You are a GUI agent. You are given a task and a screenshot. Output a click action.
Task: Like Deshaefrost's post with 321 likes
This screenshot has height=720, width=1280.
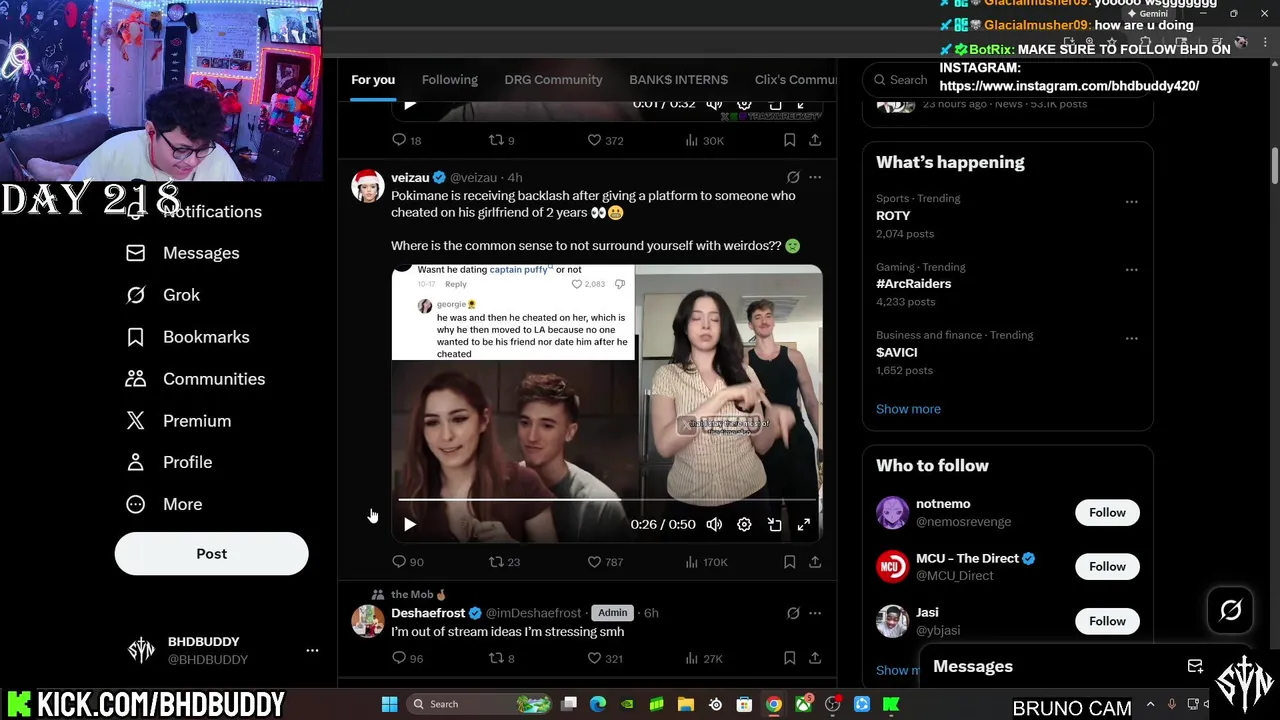604,658
